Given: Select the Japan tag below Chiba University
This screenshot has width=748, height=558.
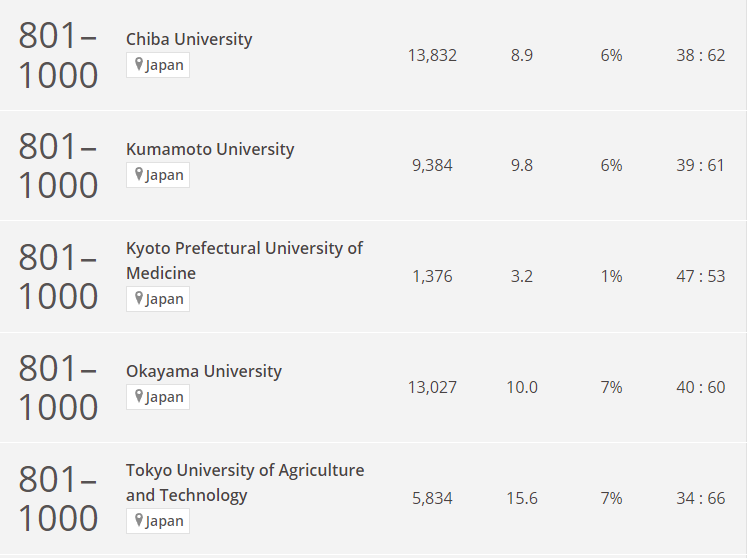Looking at the screenshot, I should click(x=164, y=65).
